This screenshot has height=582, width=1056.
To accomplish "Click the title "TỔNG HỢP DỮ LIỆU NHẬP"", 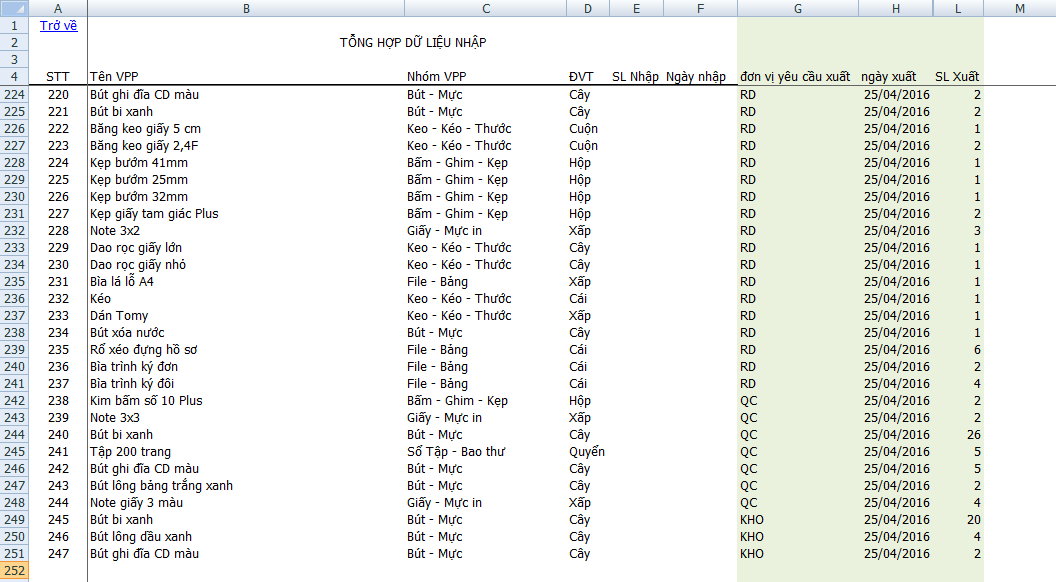I will click(413, 43).
